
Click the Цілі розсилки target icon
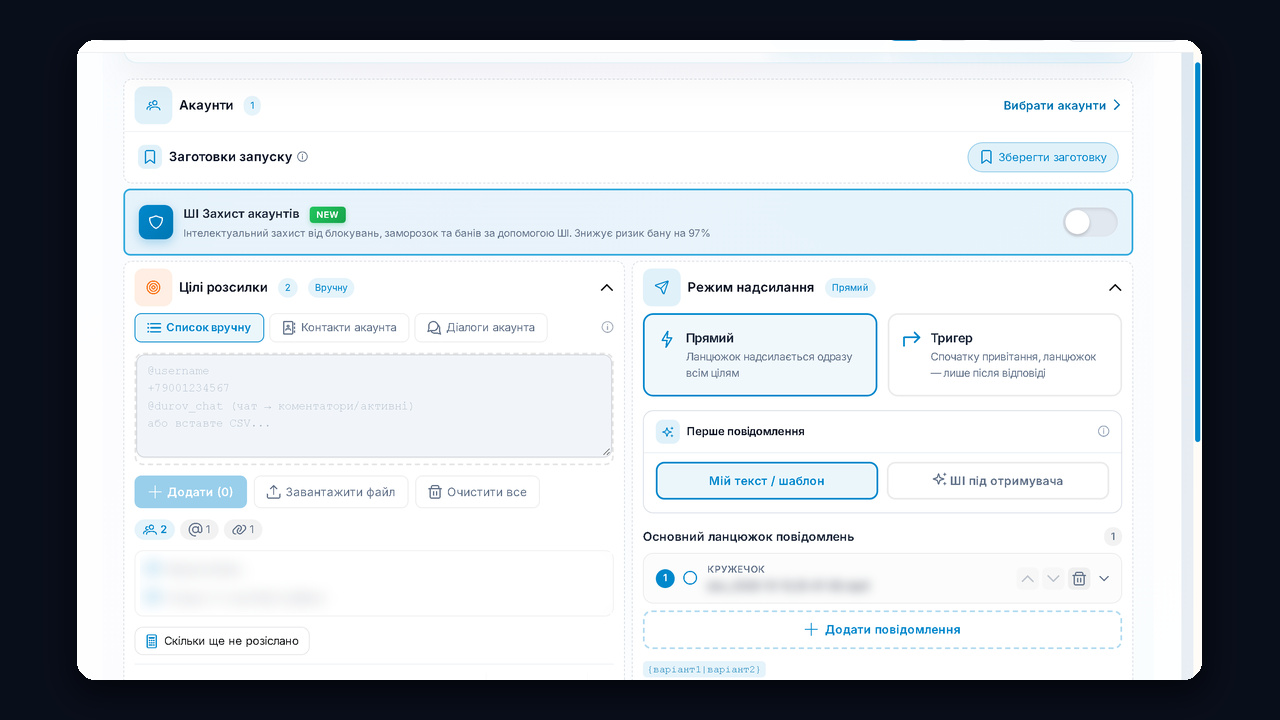(x=153, y=287)
